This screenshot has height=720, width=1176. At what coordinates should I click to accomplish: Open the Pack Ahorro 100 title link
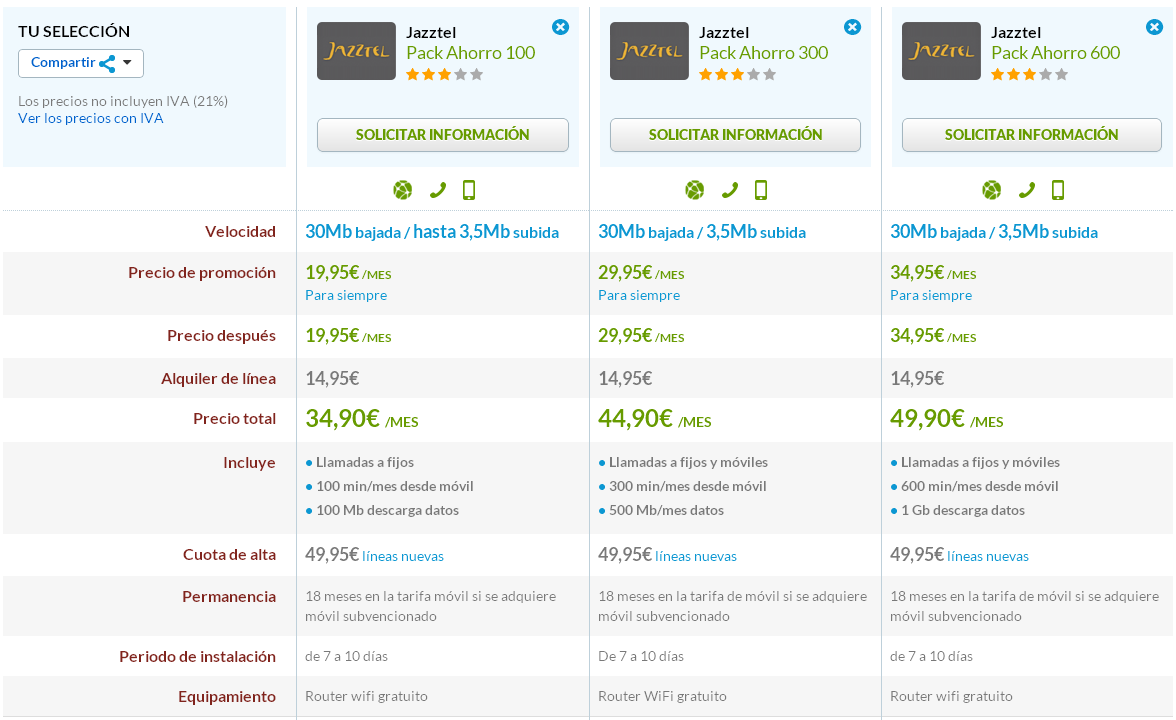click(470, 53)
